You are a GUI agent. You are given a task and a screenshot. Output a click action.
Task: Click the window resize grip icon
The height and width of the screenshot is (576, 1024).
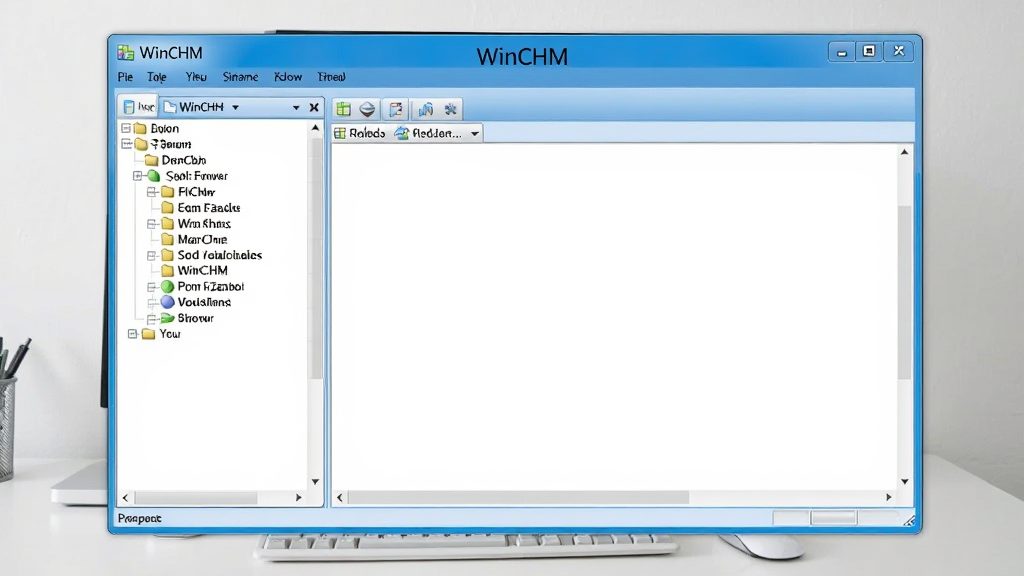[908, 520]
